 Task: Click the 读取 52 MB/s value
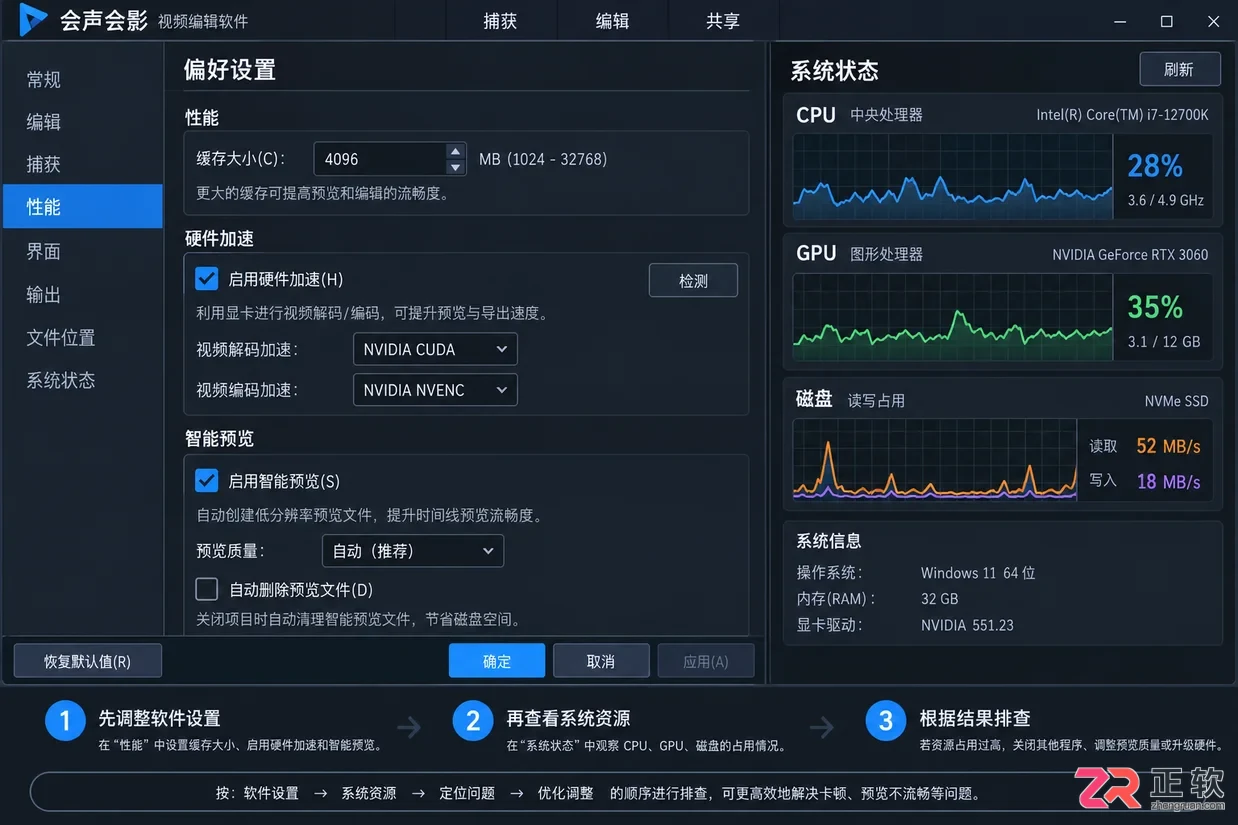pos(1168,446)
